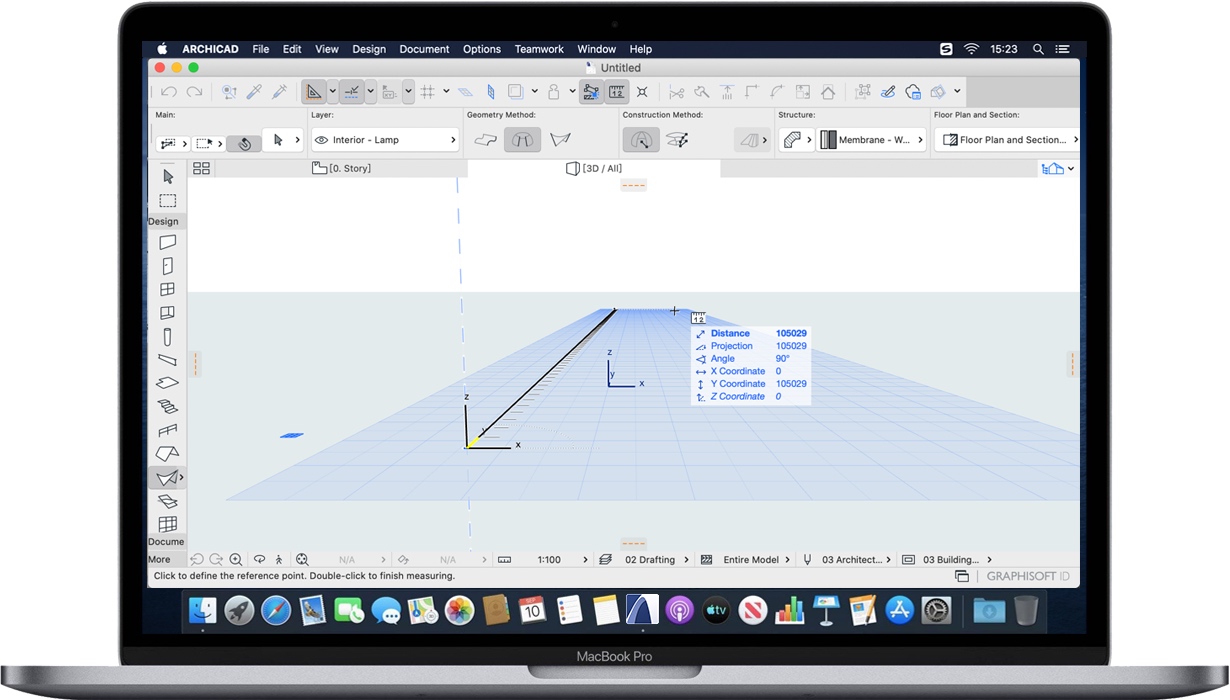Select the Measure tool in the toolbar

(617, 92)
